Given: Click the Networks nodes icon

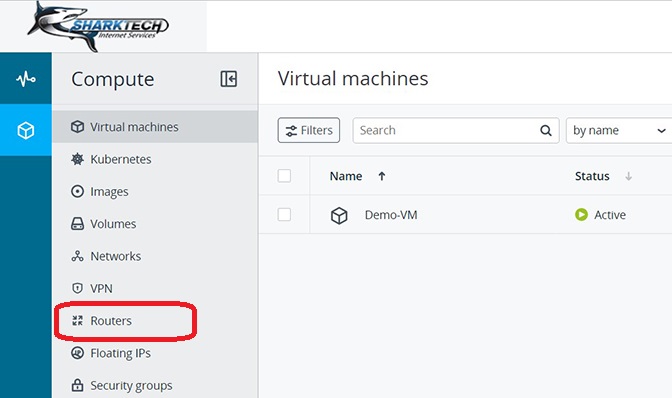Looking at the screenshot, I should [x=77, y=256].
